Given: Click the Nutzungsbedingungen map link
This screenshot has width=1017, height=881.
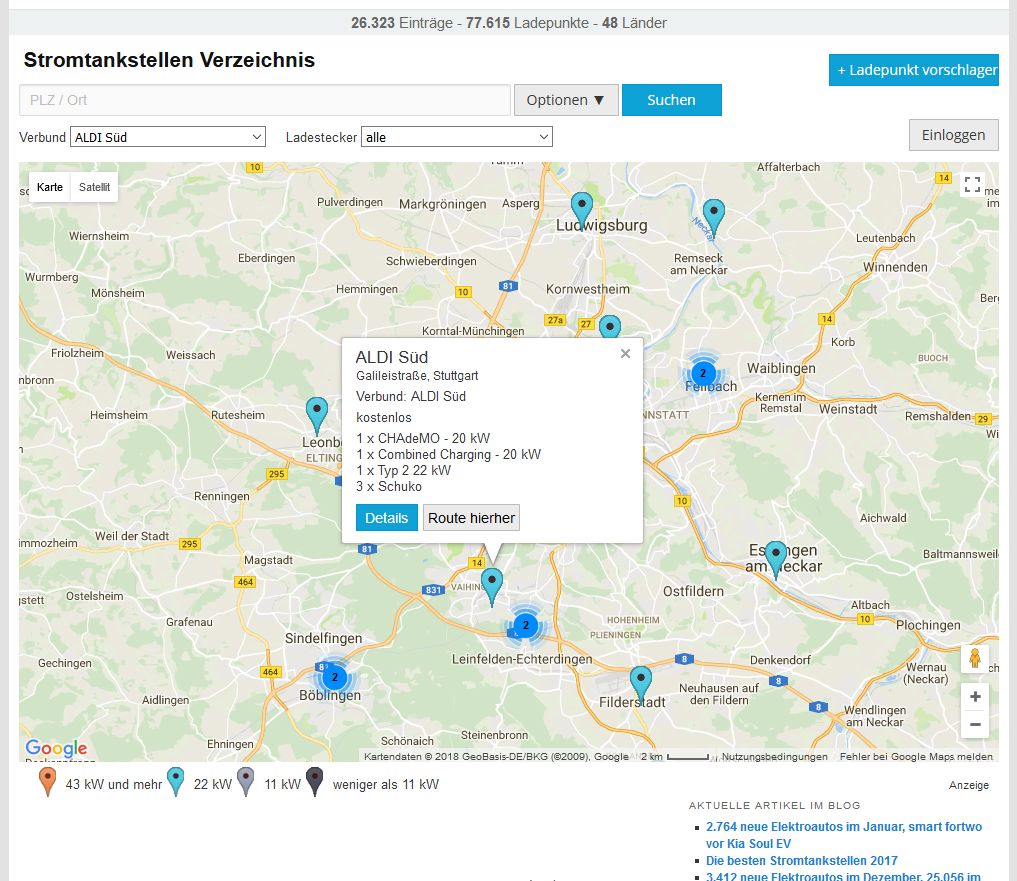Looking at the screenshot, I should (774, 756).
